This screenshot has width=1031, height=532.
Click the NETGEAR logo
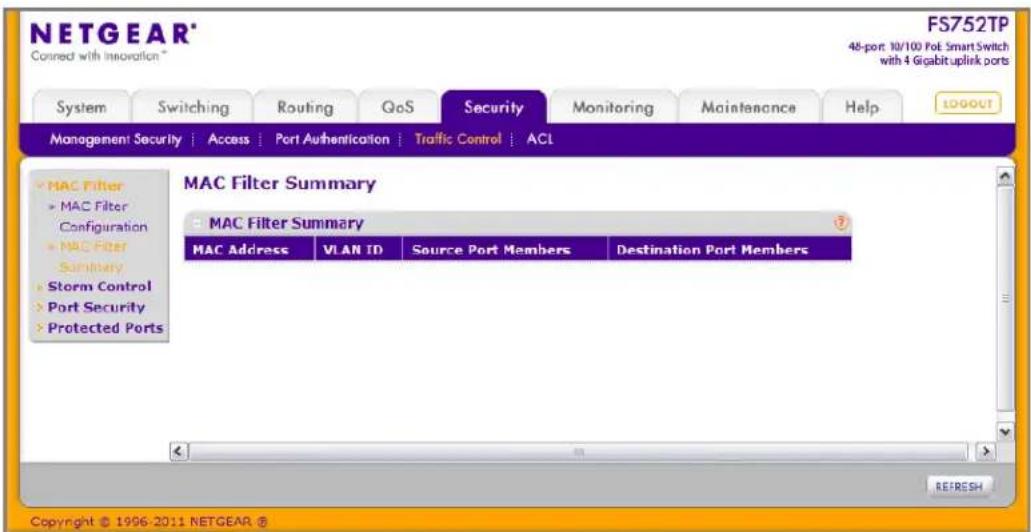coord(114,33)
